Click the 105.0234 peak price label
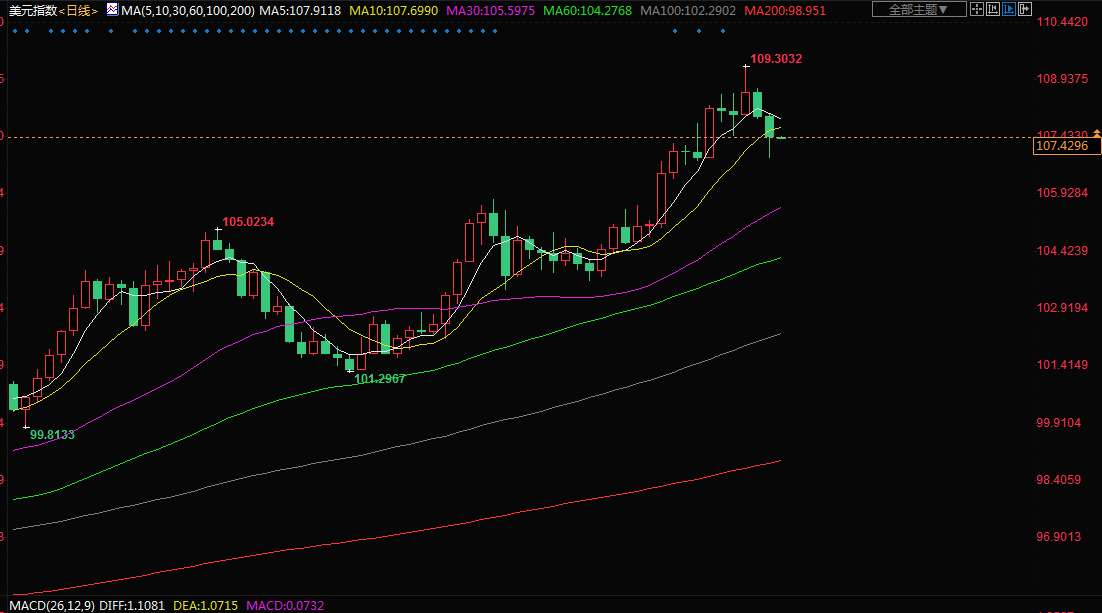 pyautogui.click(x=248, y=221)
